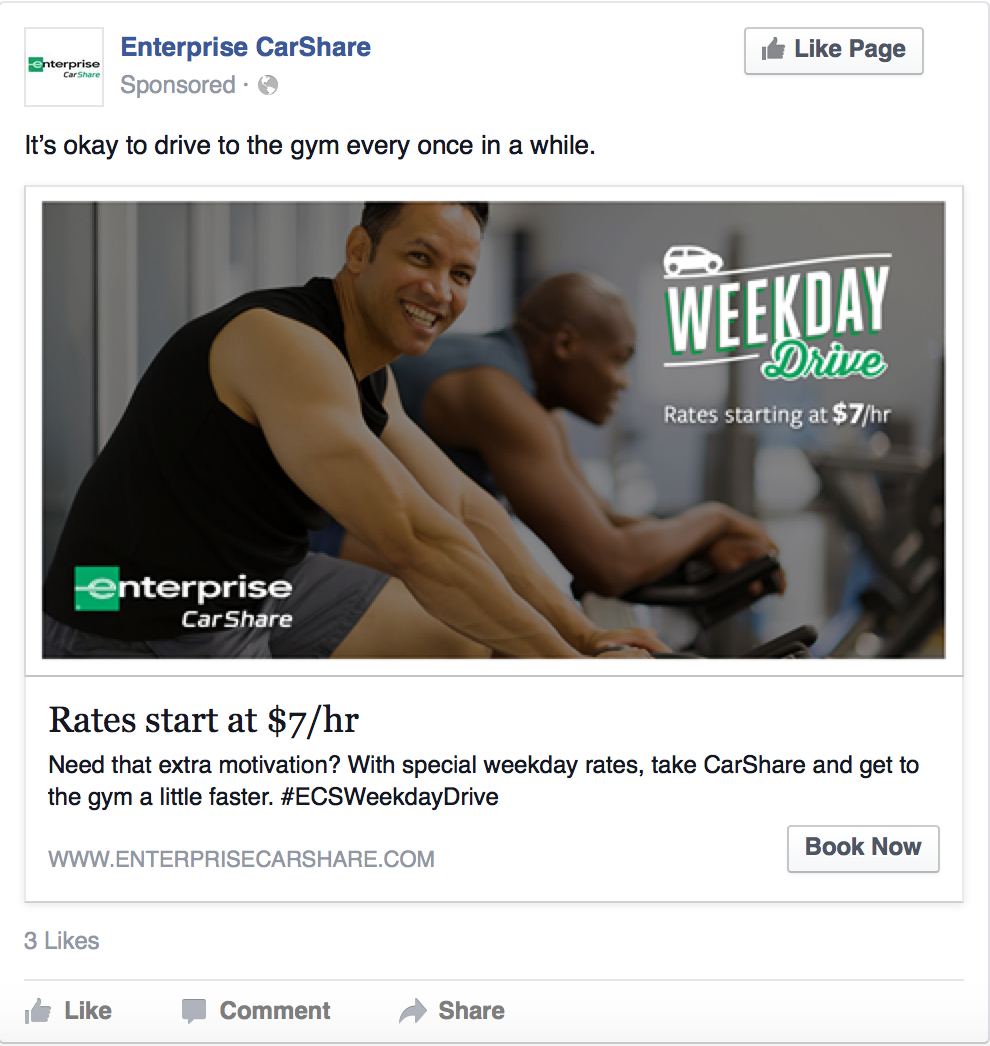Screen dimensions: 990x1046
Task: Open the Enterprise CarShare page name link
Action: coord(245,47)
